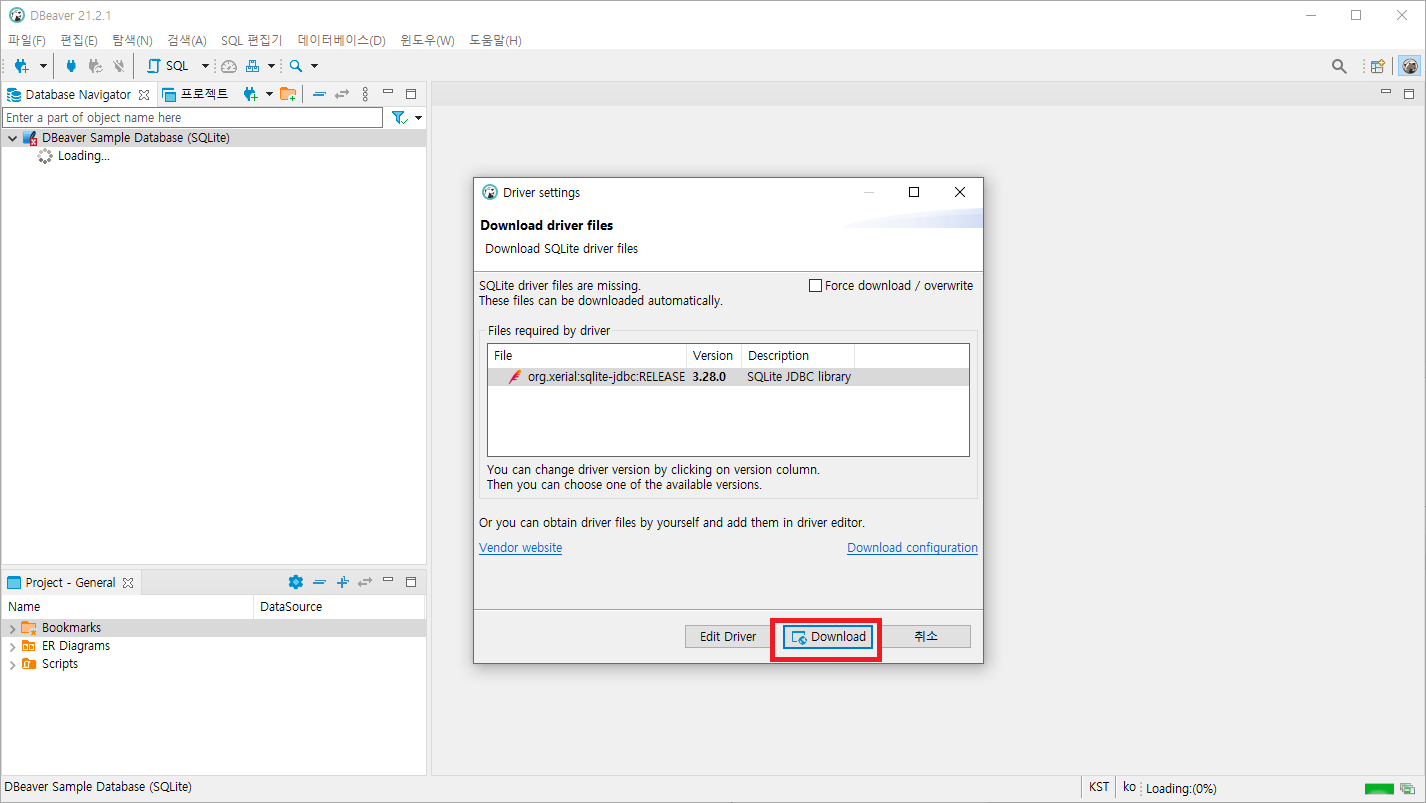The image size is (1426, 803).
Task: Open the 도움말(H) menu
Action: pos(495,40)
